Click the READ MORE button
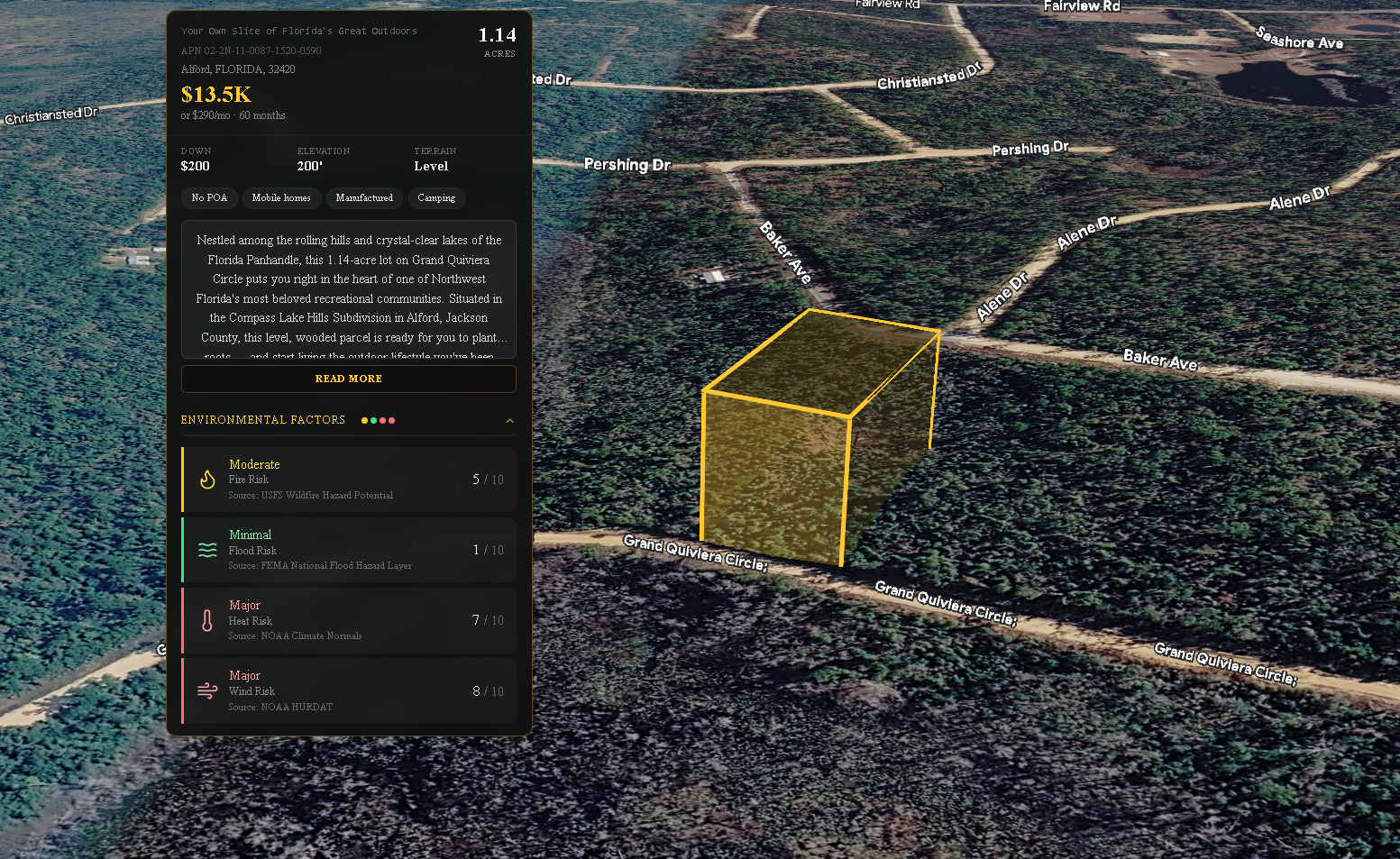Viewport: 1400px width, 859px height. pos(349,379)
